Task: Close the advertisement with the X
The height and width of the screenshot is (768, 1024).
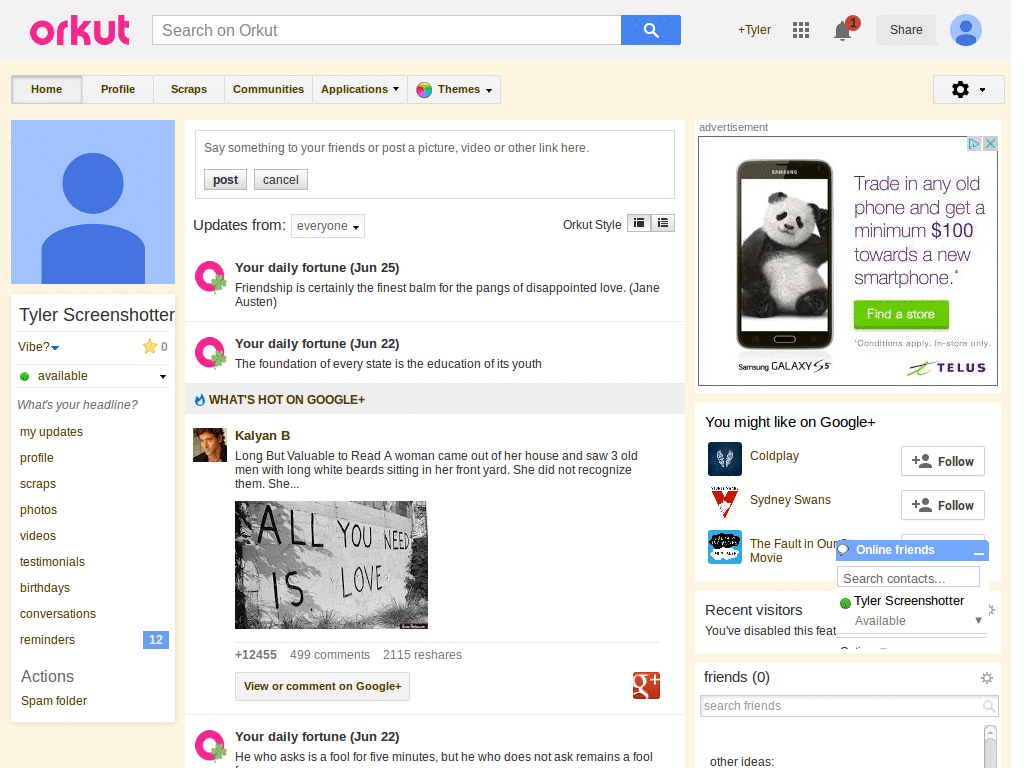Action: [990, 143]
